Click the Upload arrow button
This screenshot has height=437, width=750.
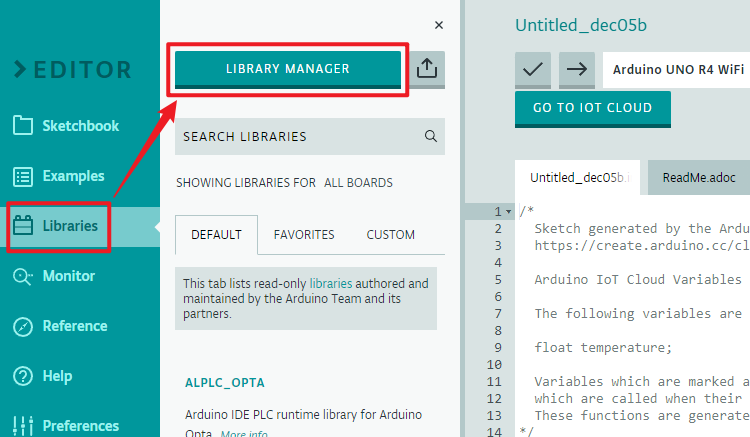click(x=576, y=70)
